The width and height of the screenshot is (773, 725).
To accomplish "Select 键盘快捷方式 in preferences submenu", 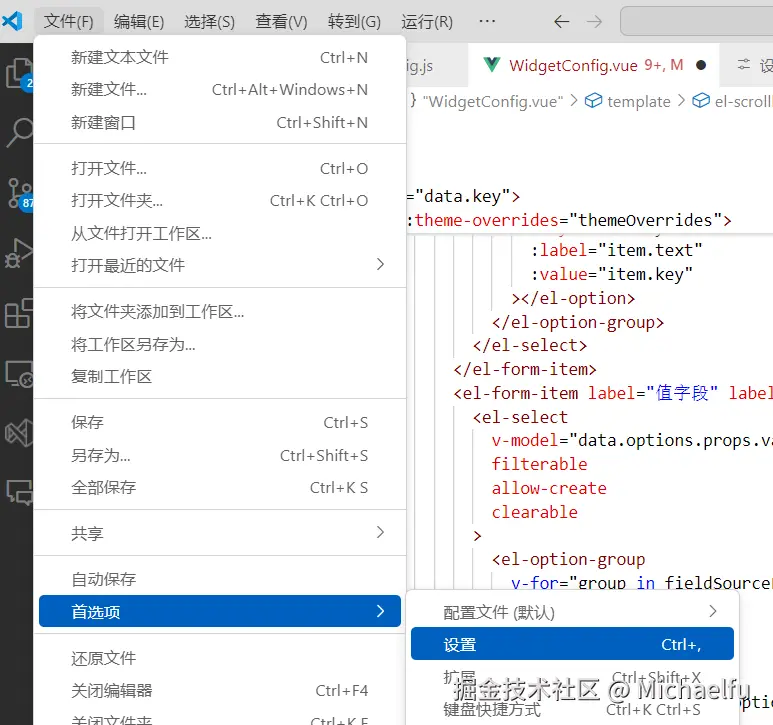I will pos(572,710).
